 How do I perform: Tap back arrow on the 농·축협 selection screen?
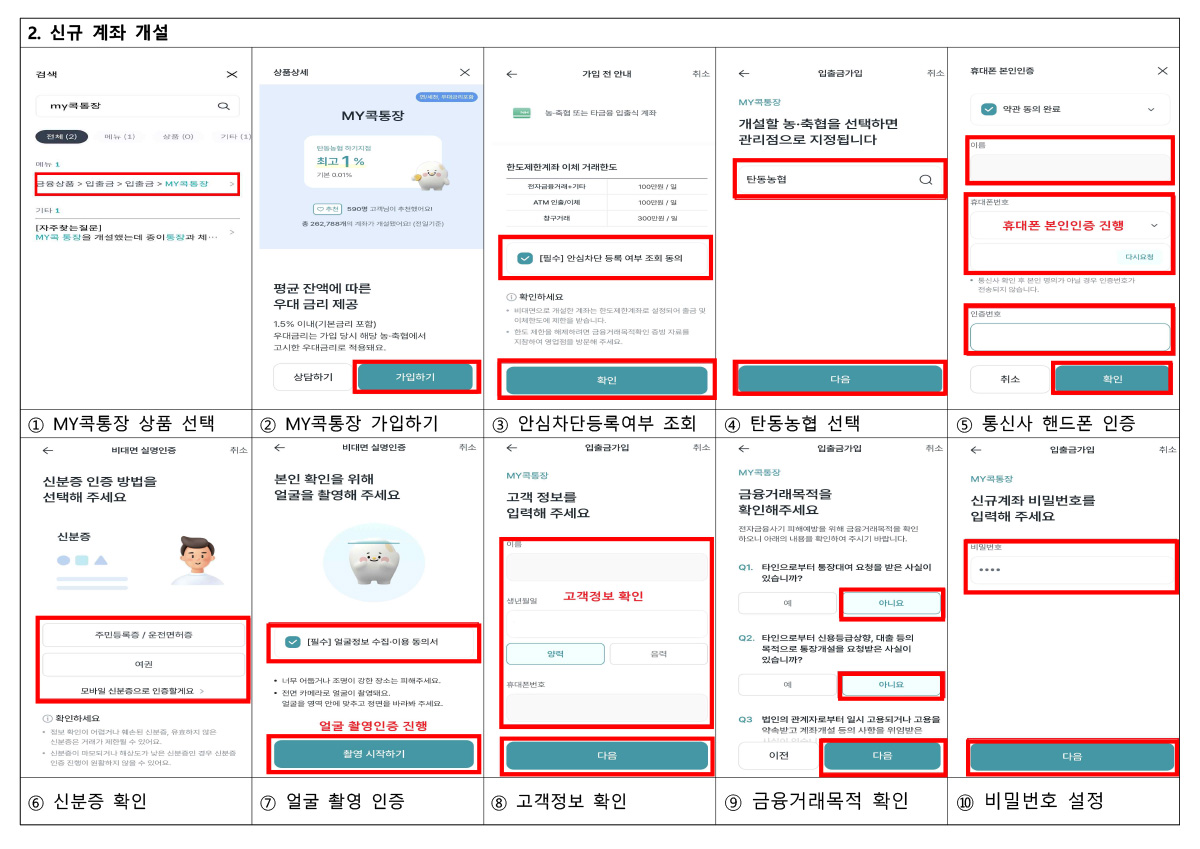pyautogui.click(x=744, y=74)
